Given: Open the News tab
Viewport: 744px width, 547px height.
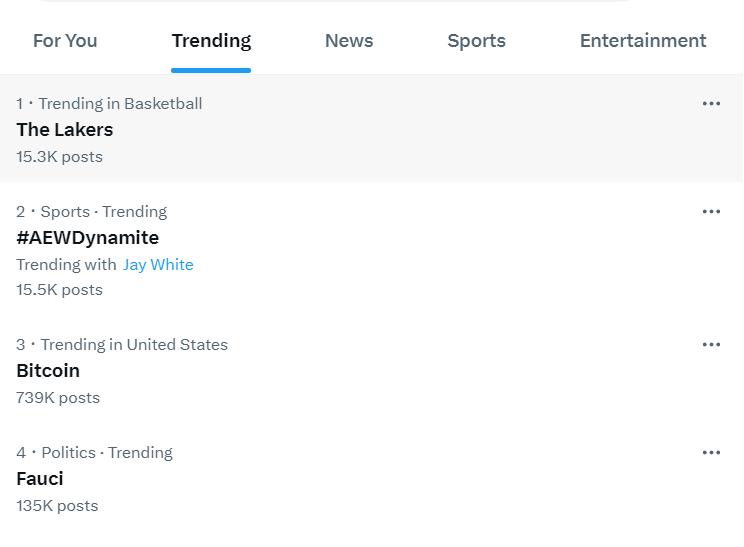Looking at the screenshot, I should click(x=349, y=41).
